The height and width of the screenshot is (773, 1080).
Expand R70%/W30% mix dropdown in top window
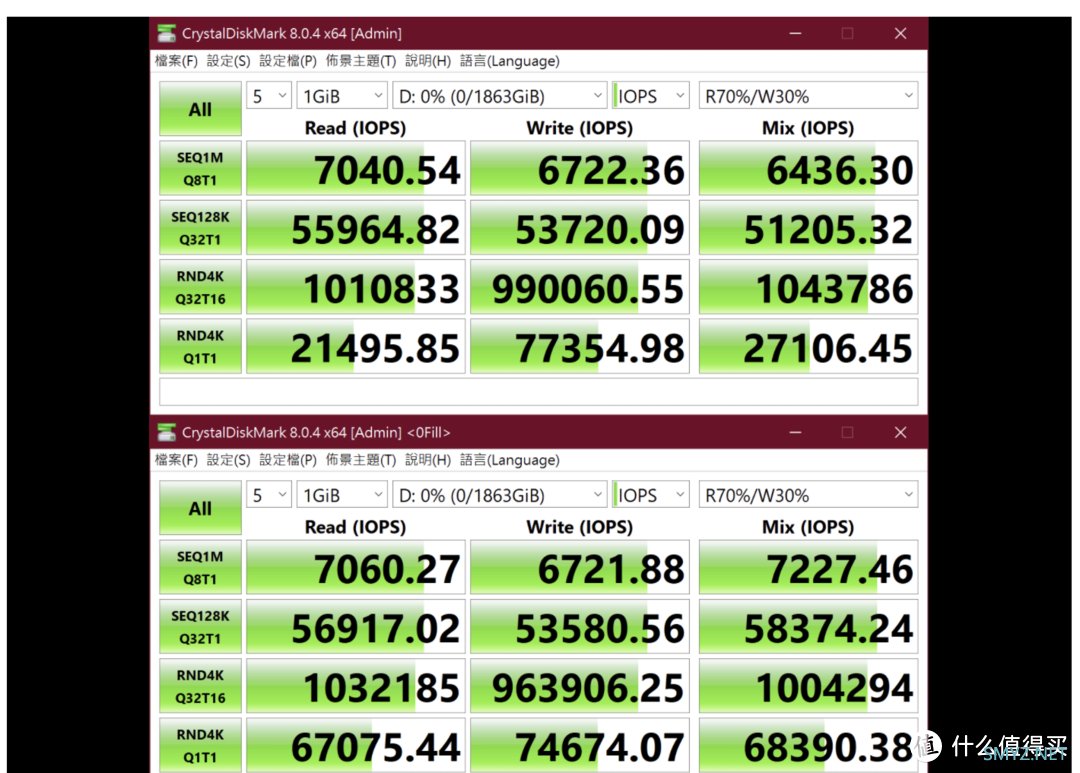(x=809, y=96)
